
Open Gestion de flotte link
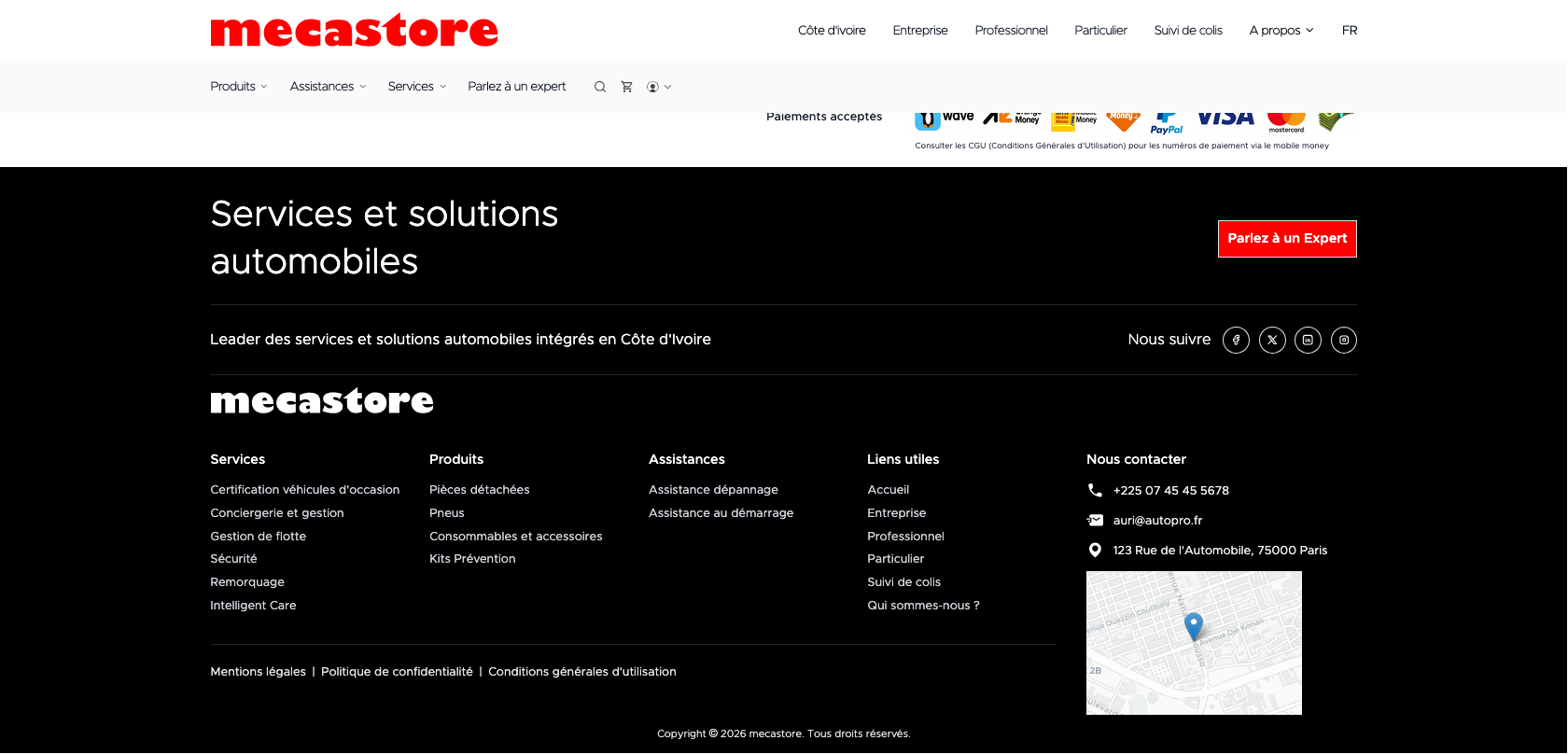259,537
